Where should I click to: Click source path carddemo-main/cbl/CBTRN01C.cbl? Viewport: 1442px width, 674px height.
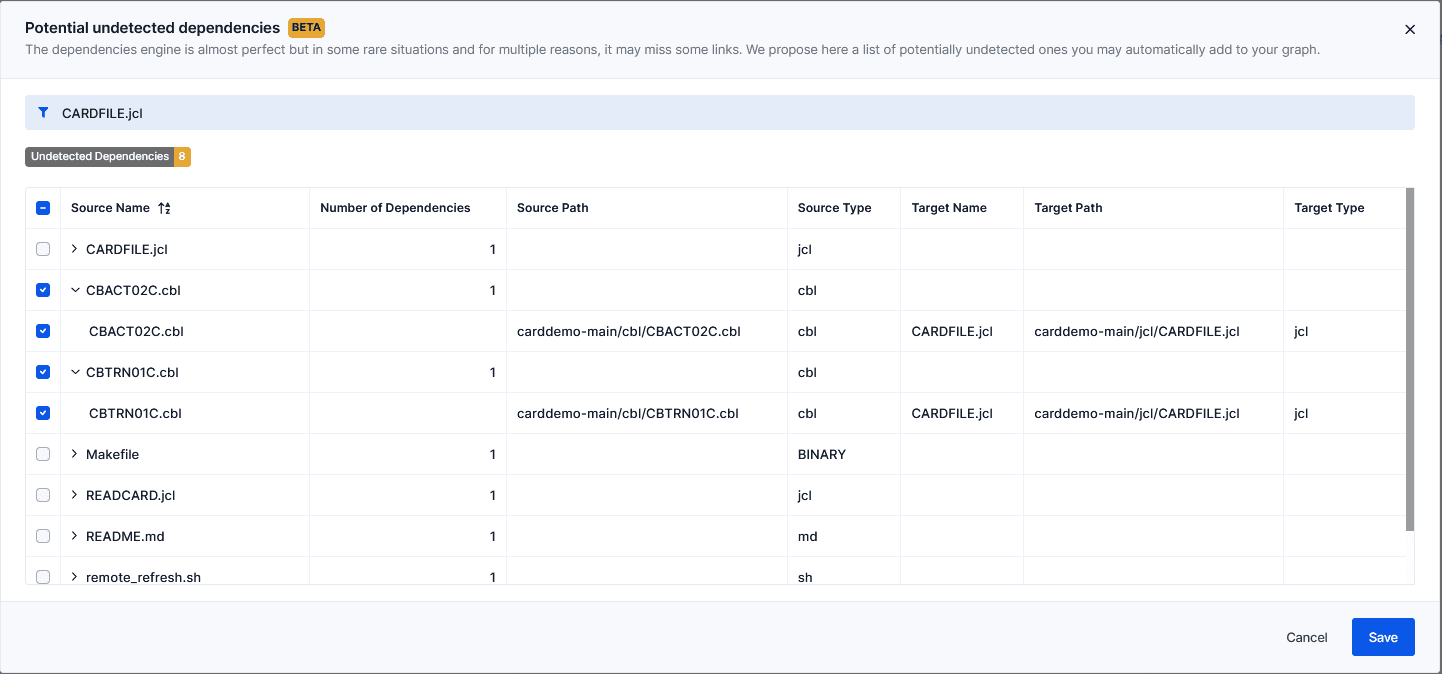click(628, 413)
